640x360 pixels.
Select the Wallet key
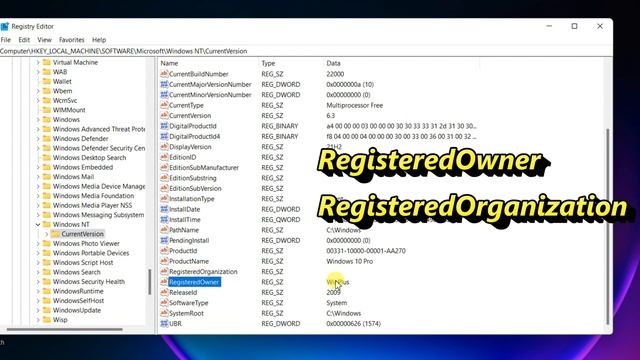click(62, 82)
